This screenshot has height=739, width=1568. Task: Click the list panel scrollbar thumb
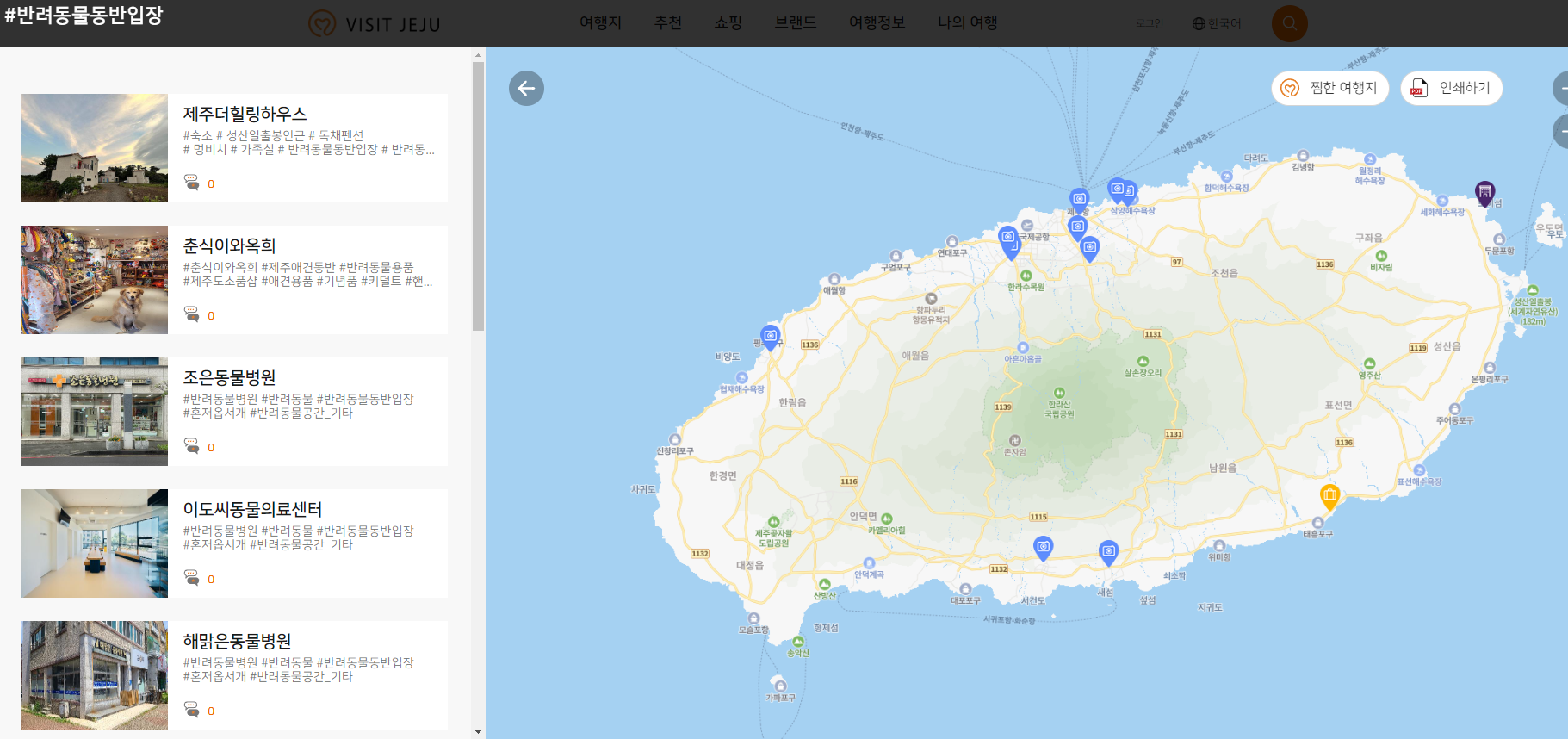[x=478, y=196]
